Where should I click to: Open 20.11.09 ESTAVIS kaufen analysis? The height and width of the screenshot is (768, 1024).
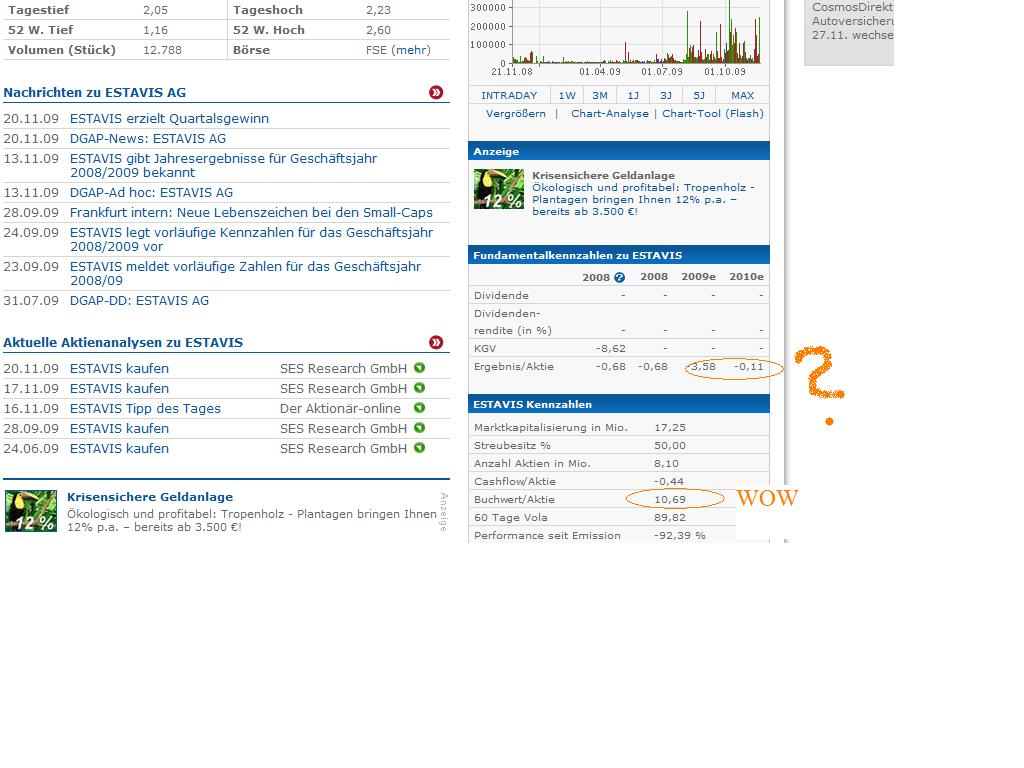click(120, 368)
